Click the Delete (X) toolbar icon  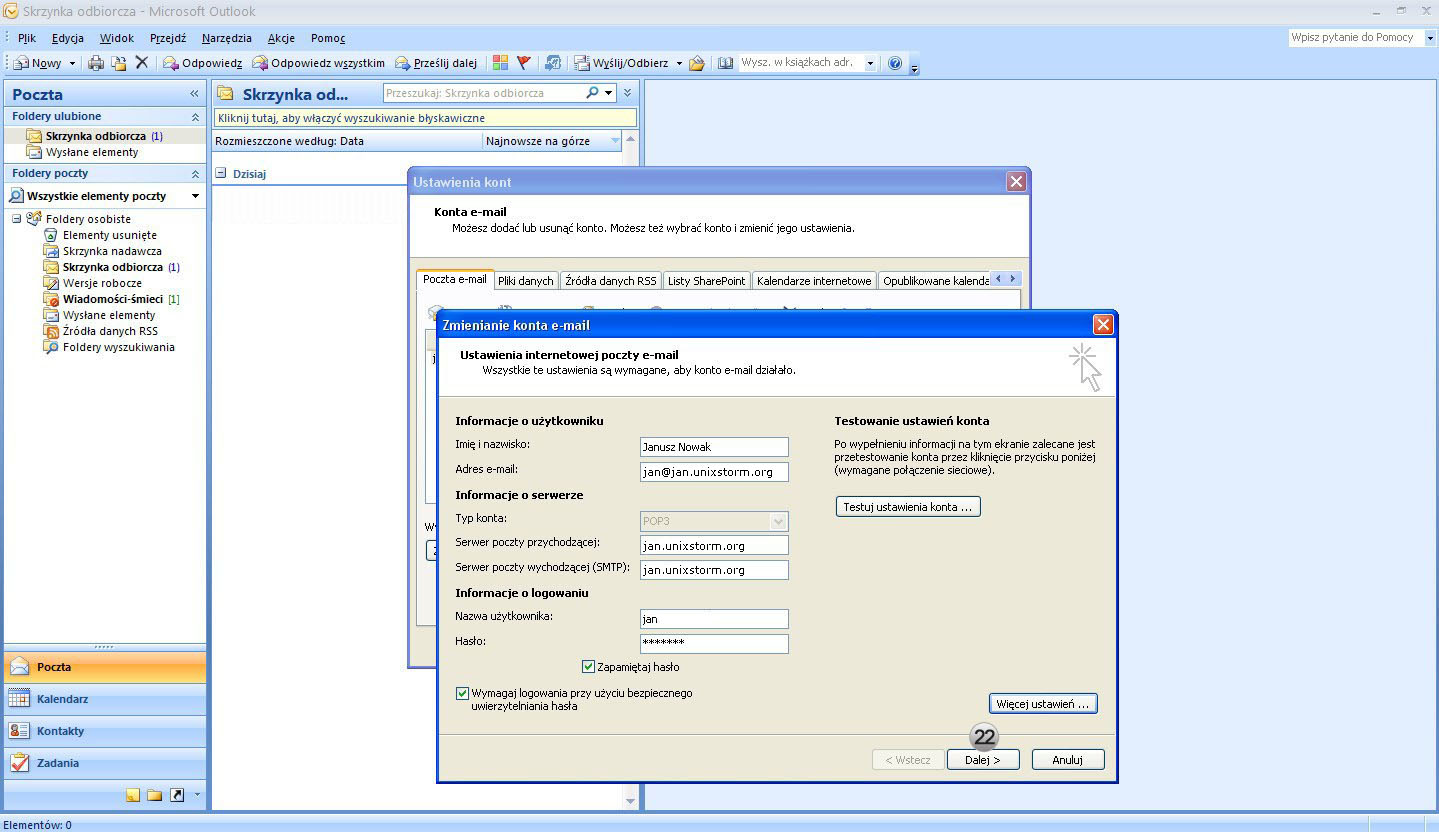(142, 63)
